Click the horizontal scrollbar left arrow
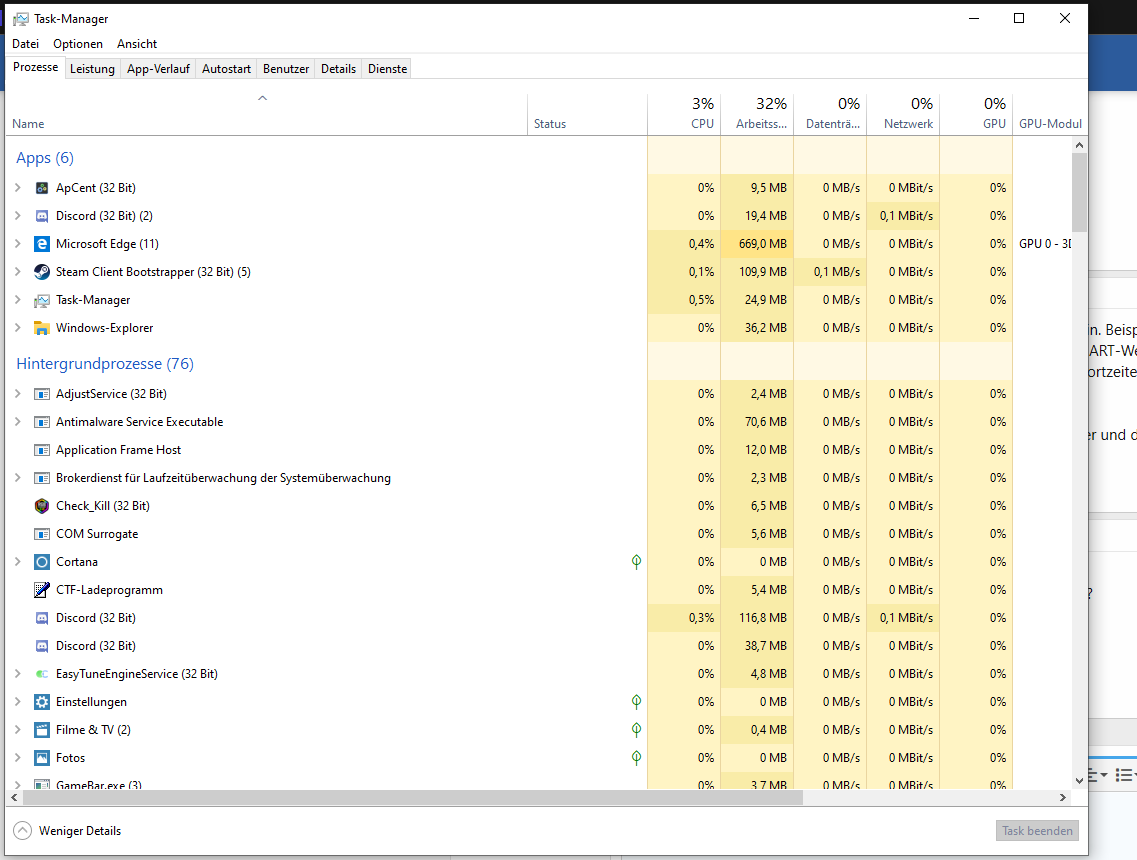1137x860 pixels. coord(14,798)
